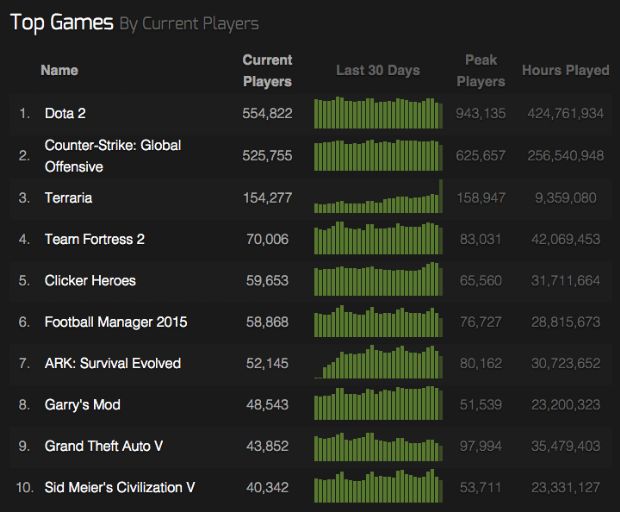Click Grand Theft Auto V's 30-day chart
This screenshot has width=620, height=512.
[x=378, y=447]
